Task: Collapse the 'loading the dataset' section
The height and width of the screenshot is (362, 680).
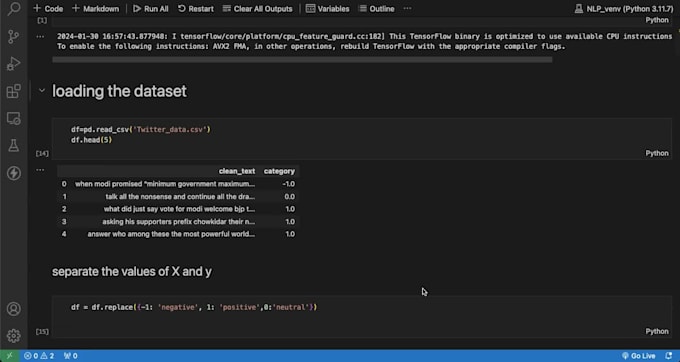Action: (42, 91)
